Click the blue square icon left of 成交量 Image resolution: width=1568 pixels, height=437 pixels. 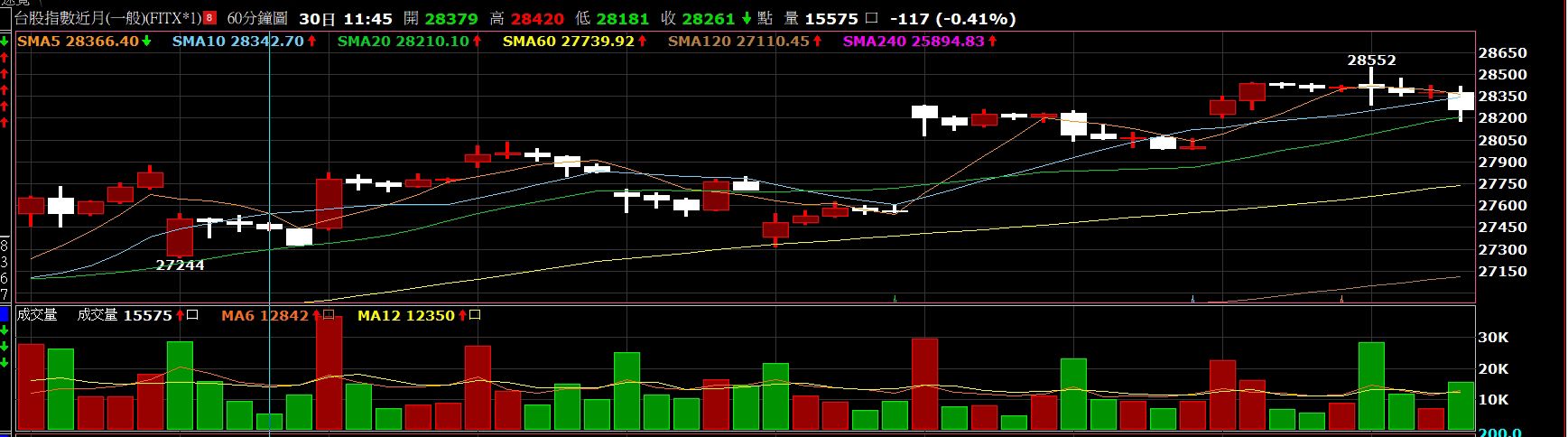[5, 314]
